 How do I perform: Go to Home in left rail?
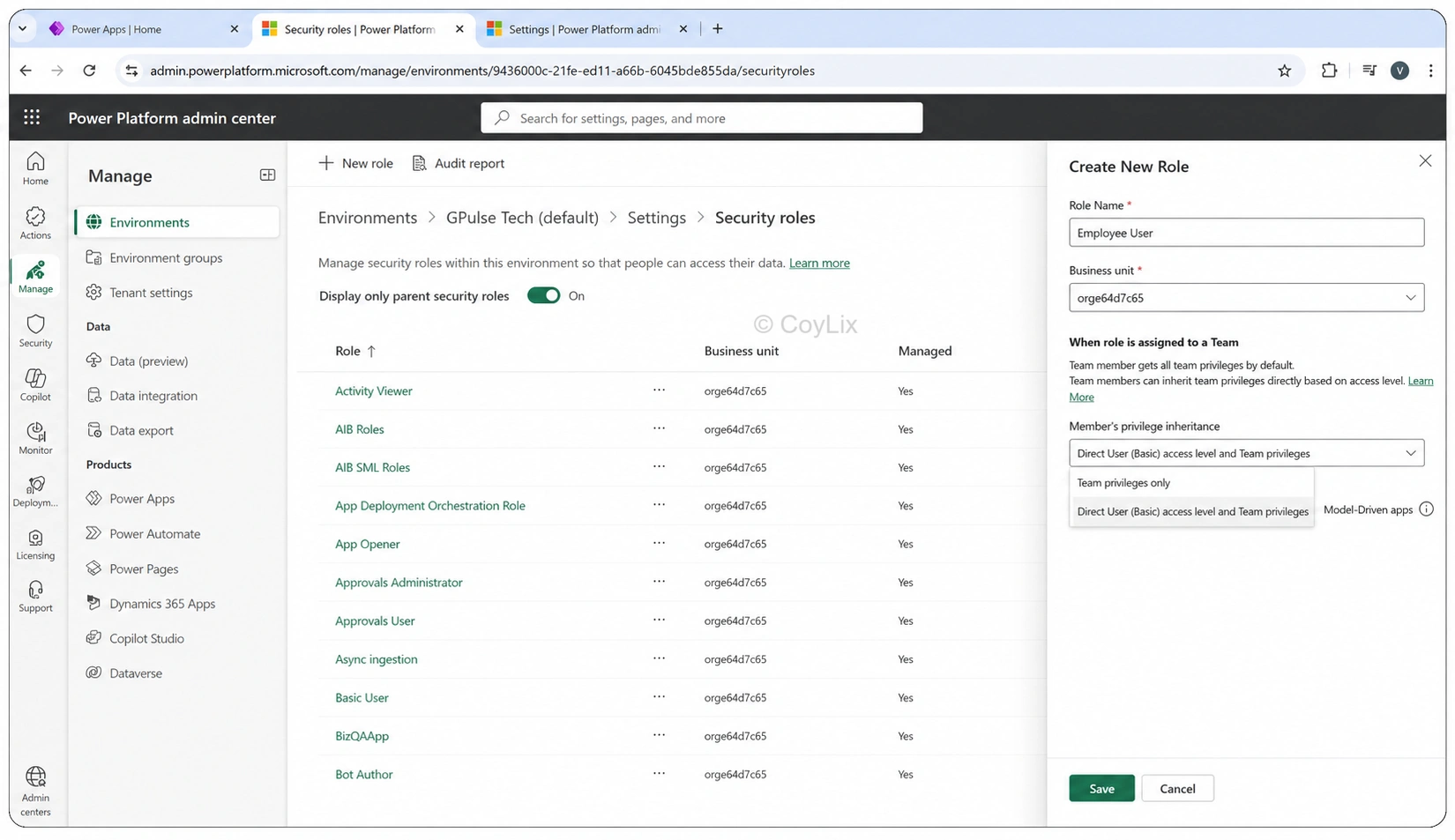tap(35, 167)
